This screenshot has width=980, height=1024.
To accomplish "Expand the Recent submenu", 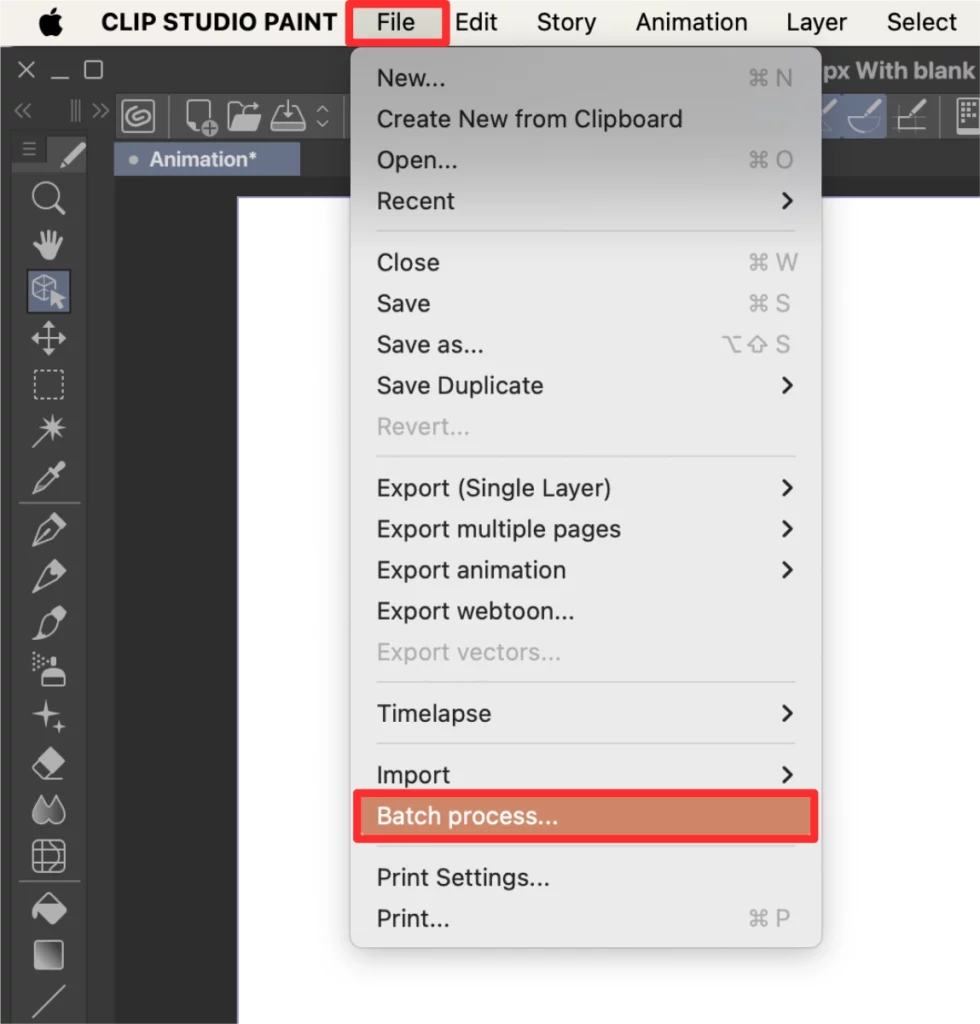I will tap(586, 201).
